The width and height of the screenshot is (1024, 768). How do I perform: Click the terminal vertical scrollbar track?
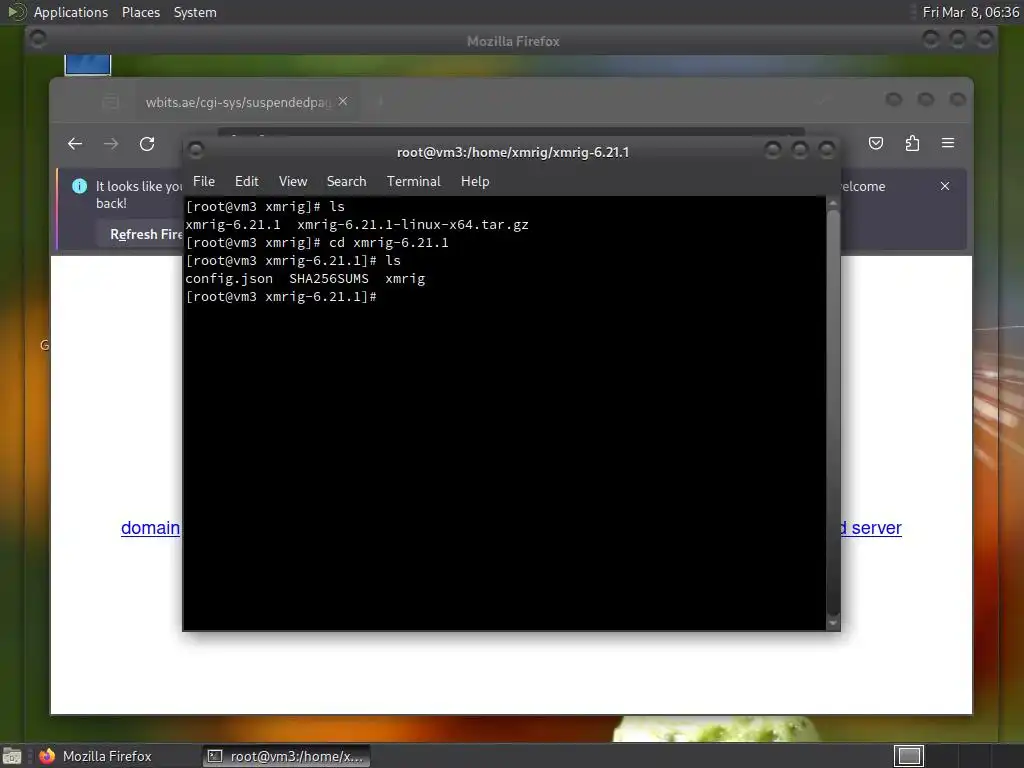pyautogui.click(x=833, y=413)
